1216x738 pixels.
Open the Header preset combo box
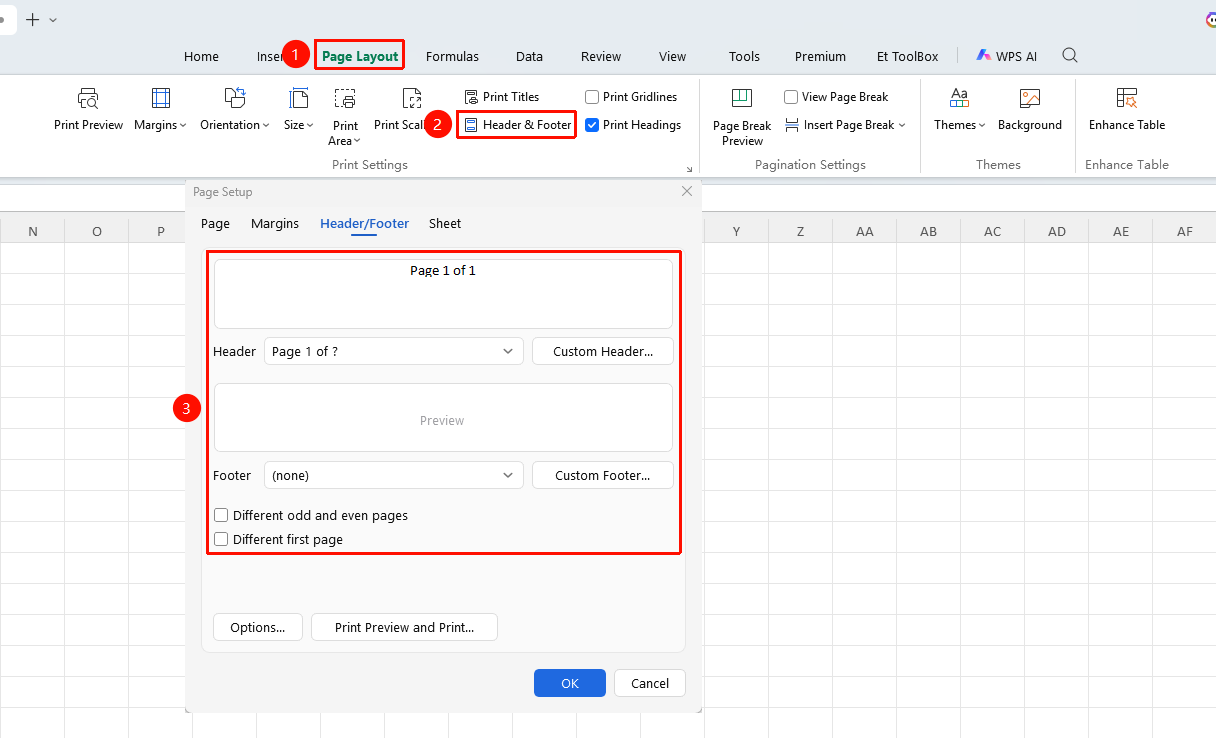[x=394, y=352]
